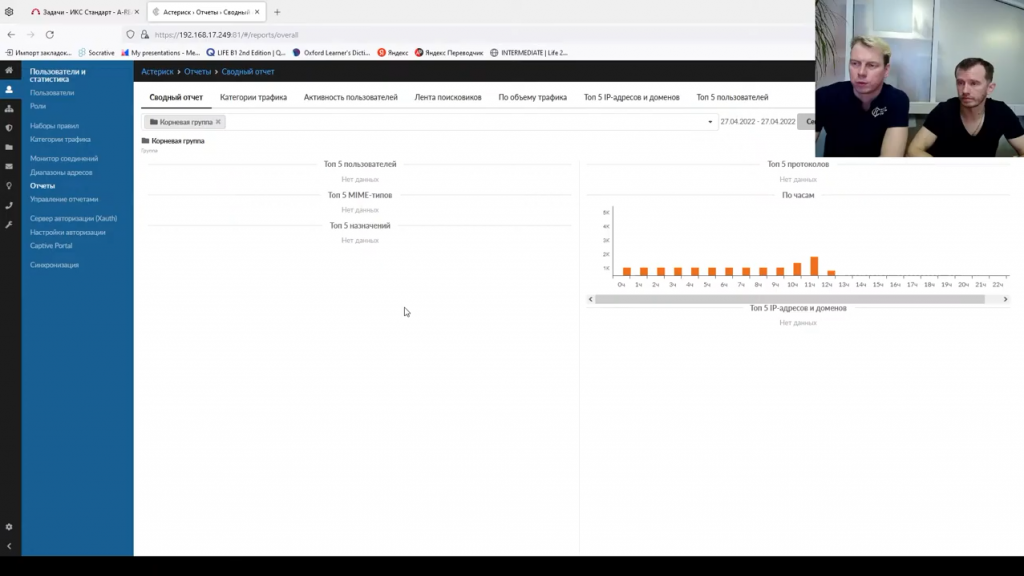Close the 'Задачи - ИКС Стандарт' tab
This screenshot has height=576, width=1024.
[136, 12]
